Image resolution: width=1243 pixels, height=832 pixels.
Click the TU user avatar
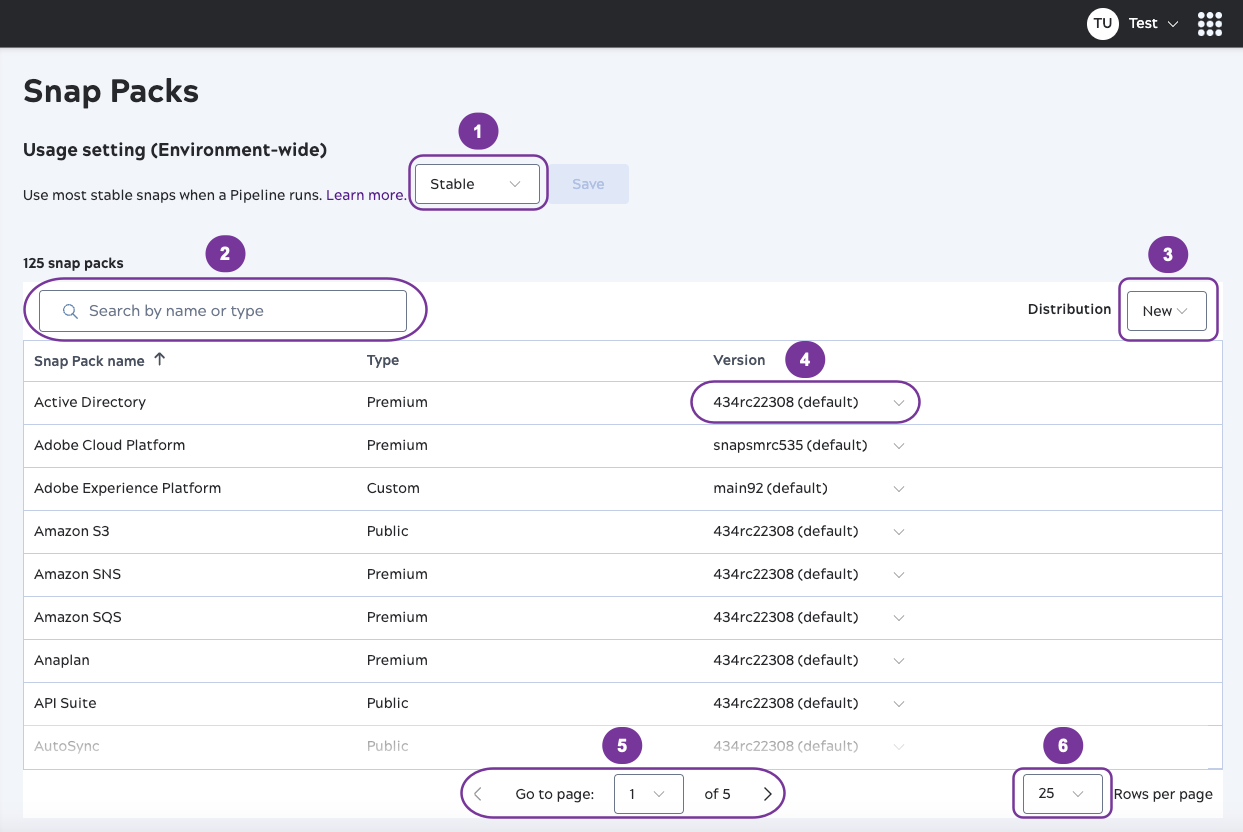point(1102,23)
